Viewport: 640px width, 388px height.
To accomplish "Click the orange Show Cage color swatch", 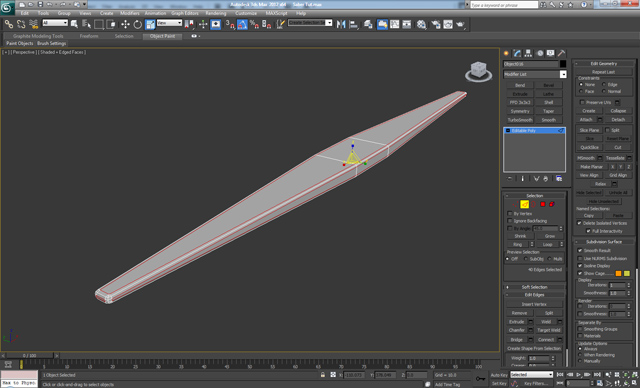I will (618, 273).
